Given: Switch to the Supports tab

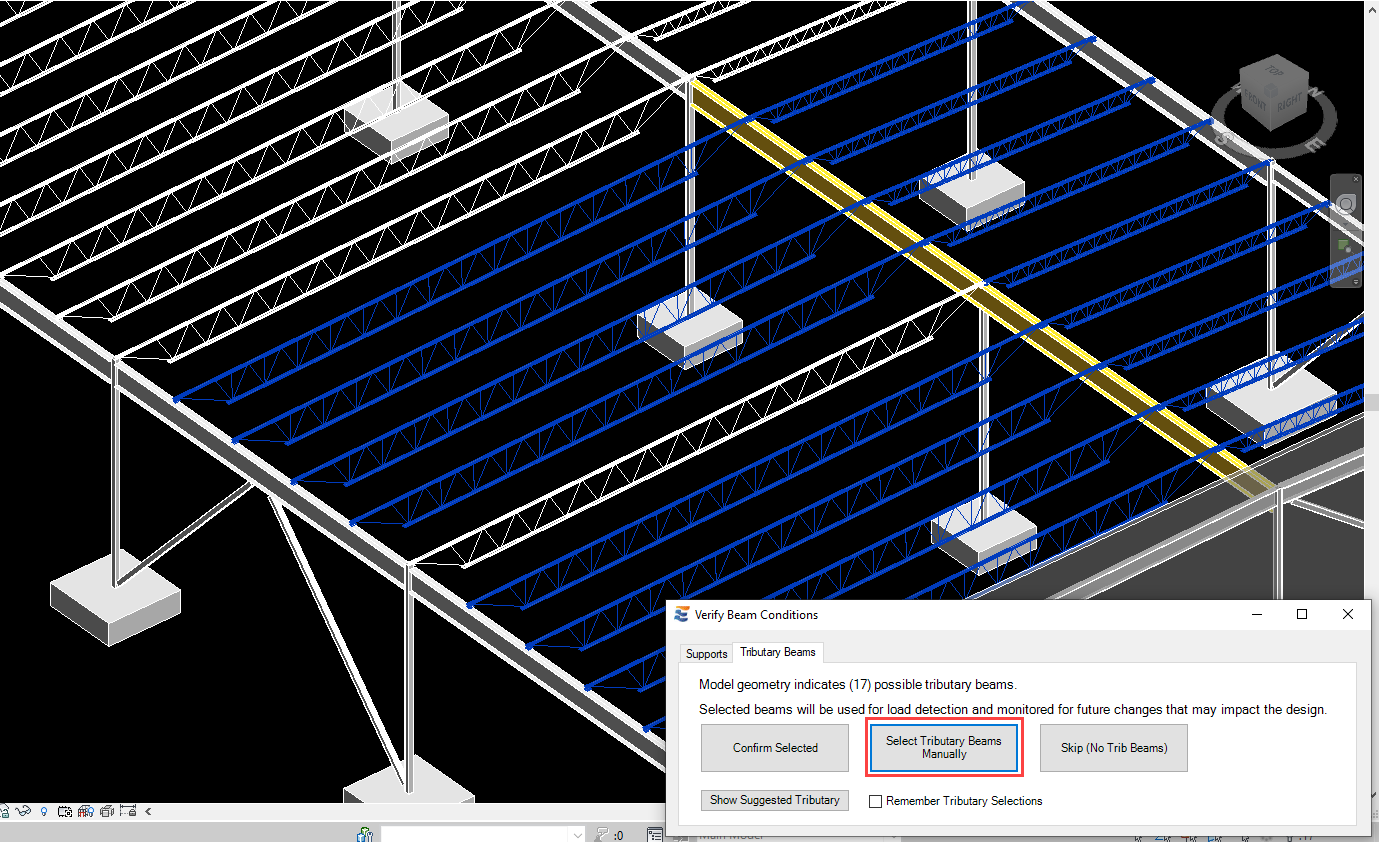Looking at the screenshot, I should 706,654.
